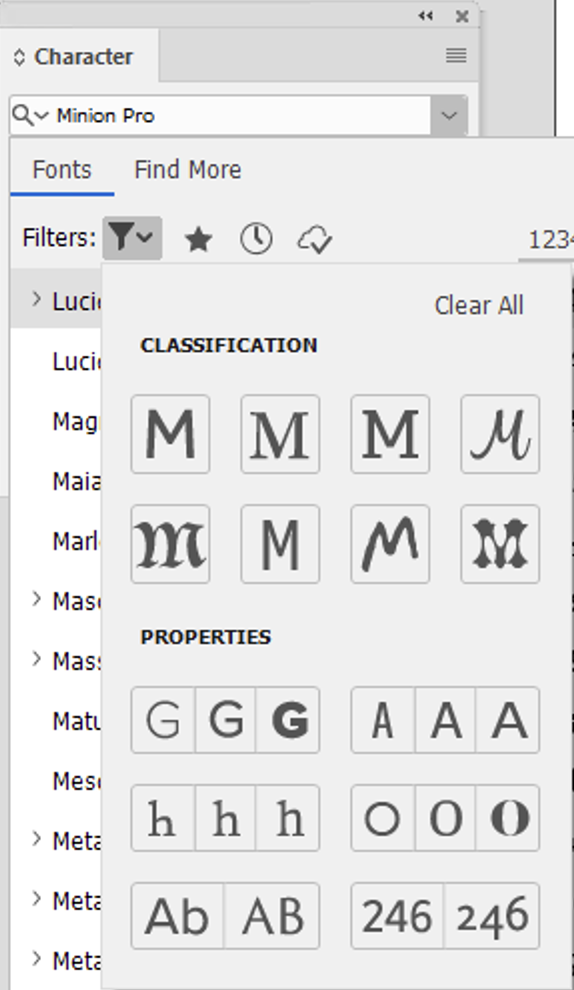Select the Handwritten classification filter
574x990 pixels.
pos(390,544)
